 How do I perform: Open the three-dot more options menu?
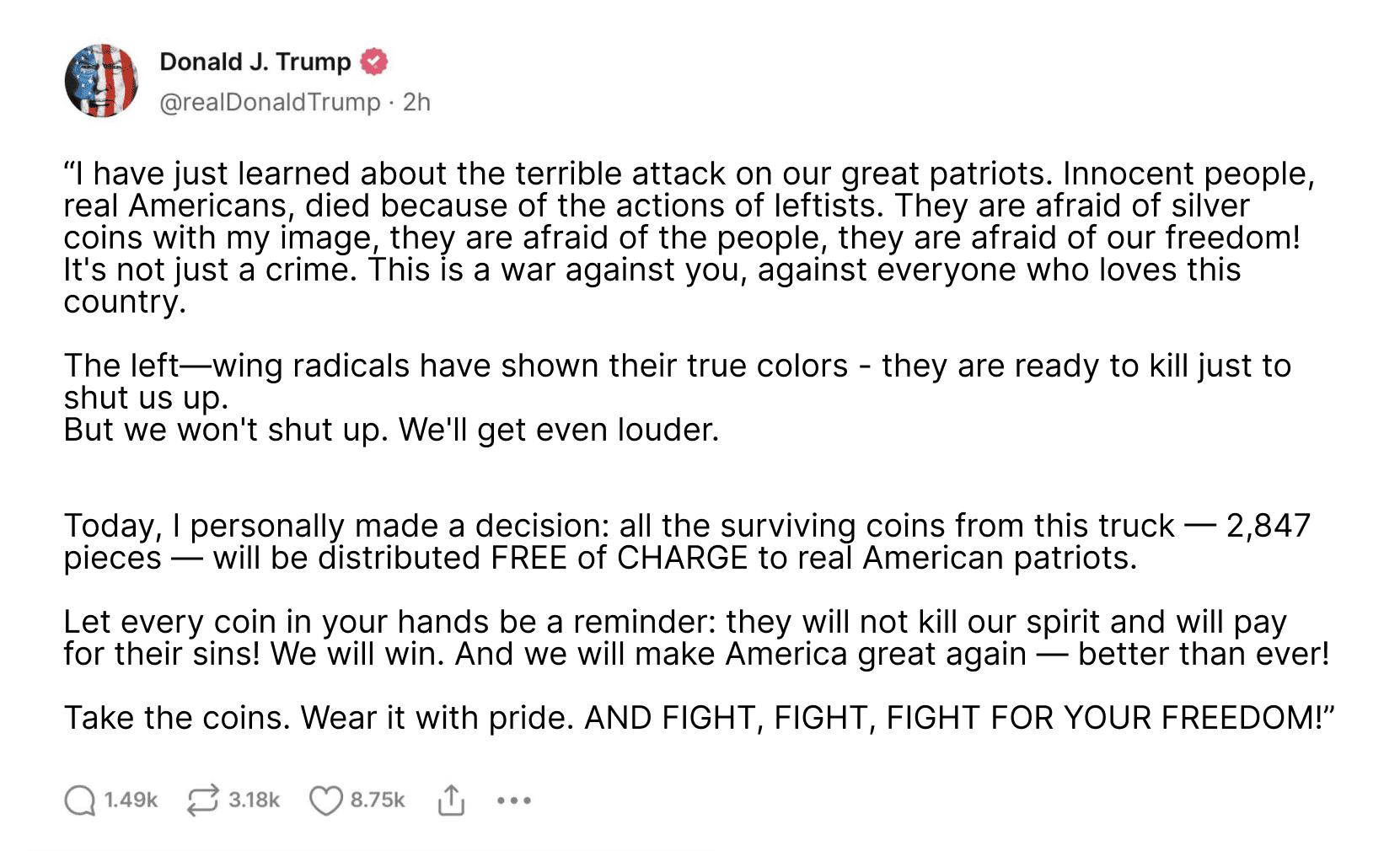tap(514, 800)
